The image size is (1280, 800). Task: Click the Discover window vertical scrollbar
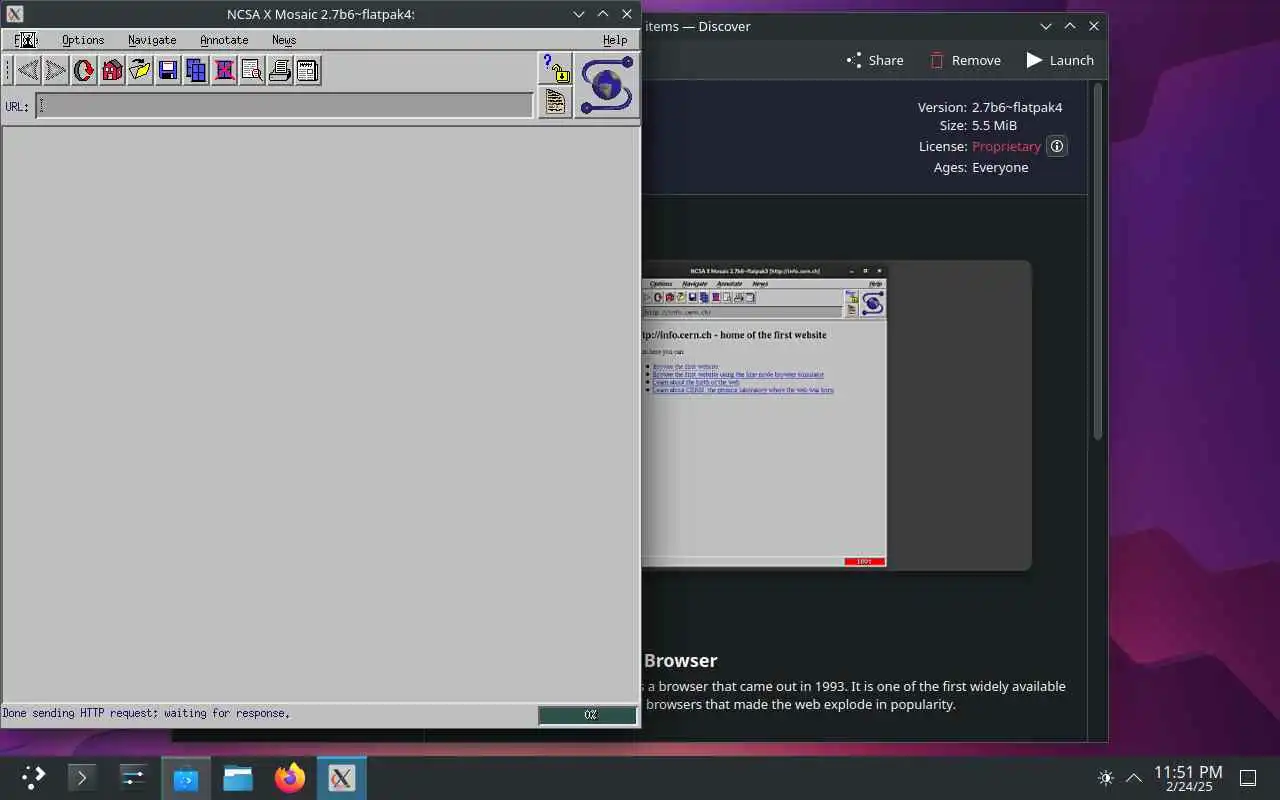1097,260
